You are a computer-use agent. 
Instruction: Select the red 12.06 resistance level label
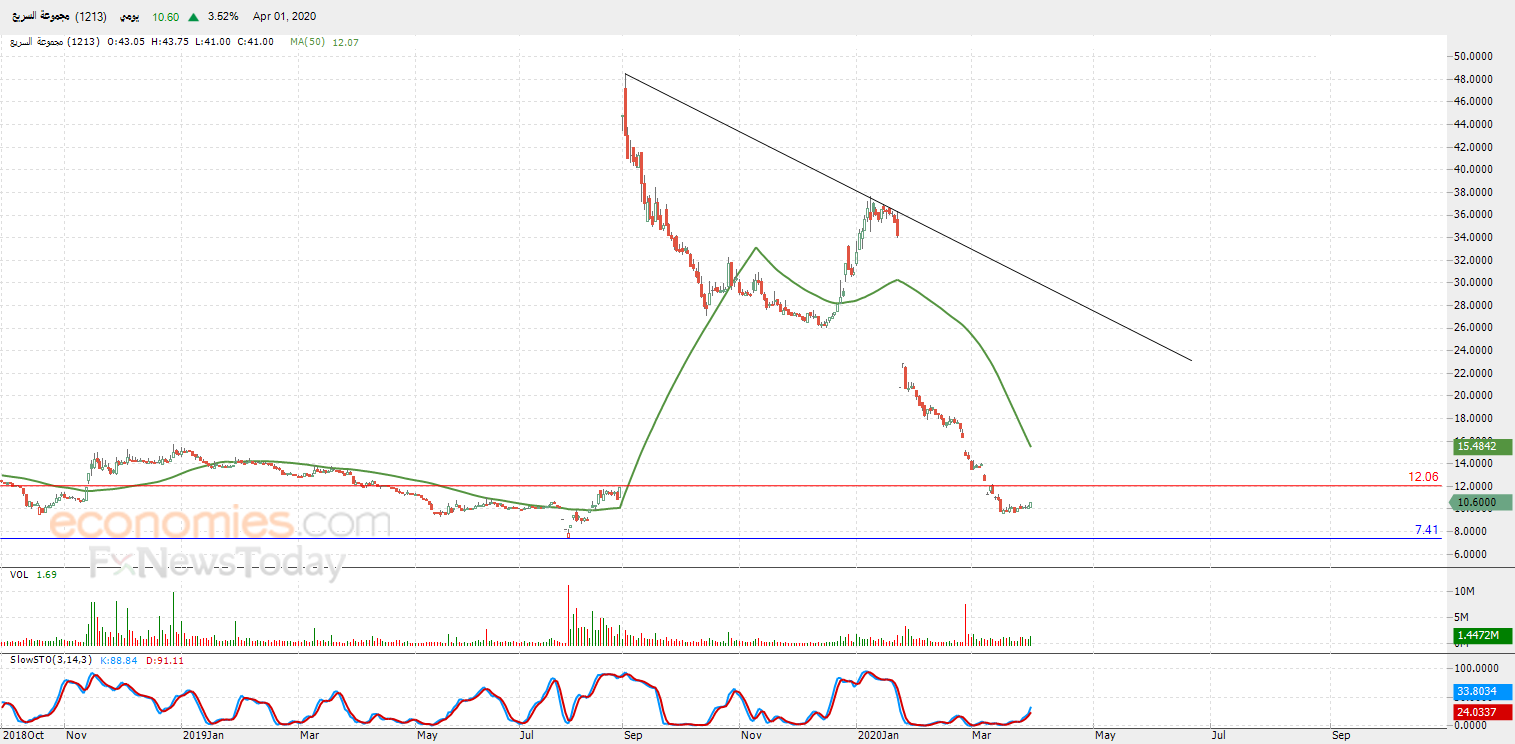[x=1423, y=477]
